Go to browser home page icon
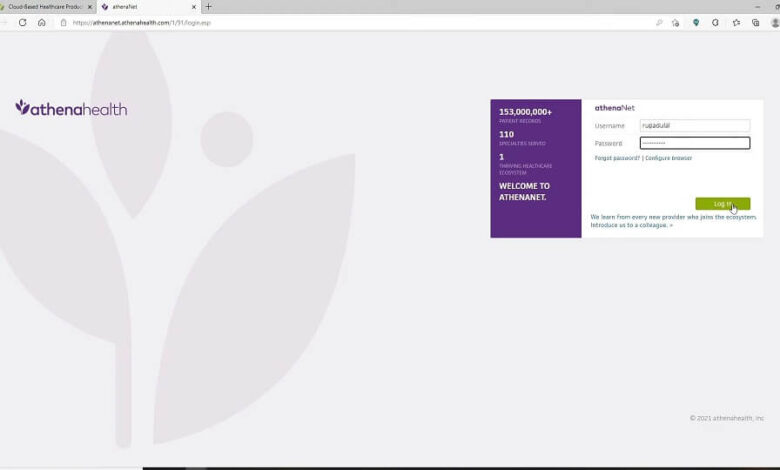780x470 pixels. click(42, 22)
